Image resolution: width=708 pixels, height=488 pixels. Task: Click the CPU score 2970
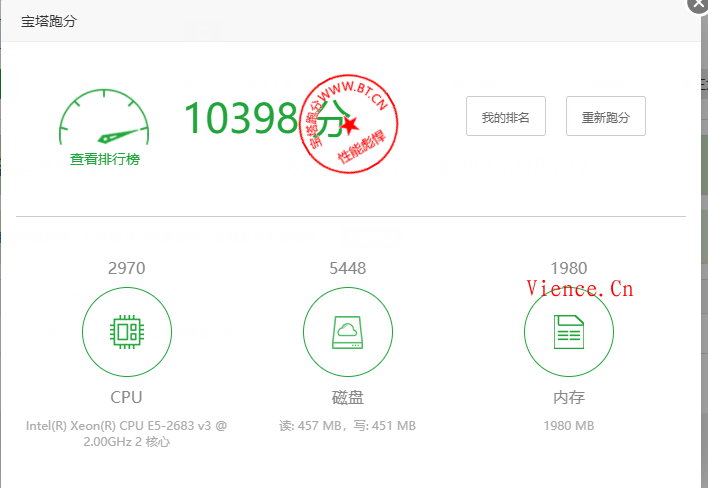pyautogui.click(x=126, y=268)
